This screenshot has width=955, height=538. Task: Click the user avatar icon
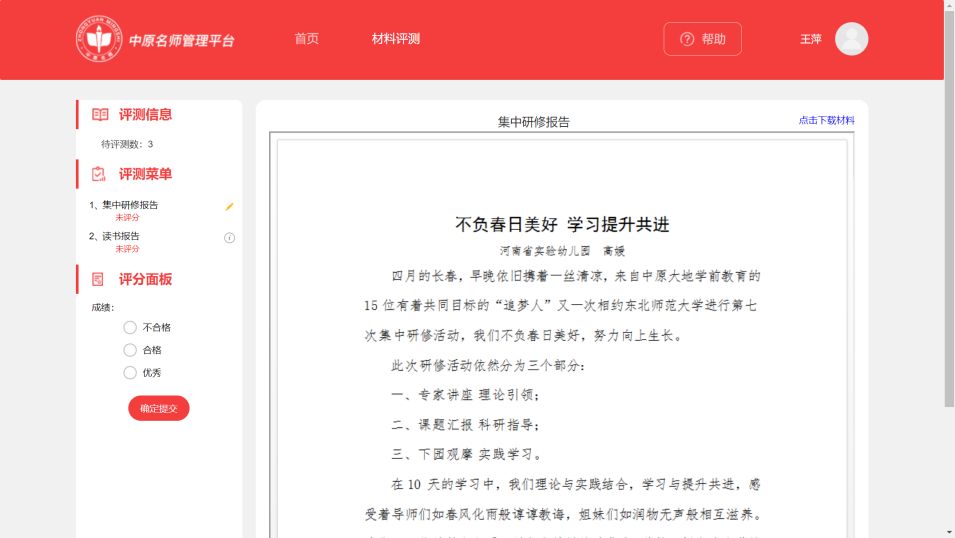(851, 39)
